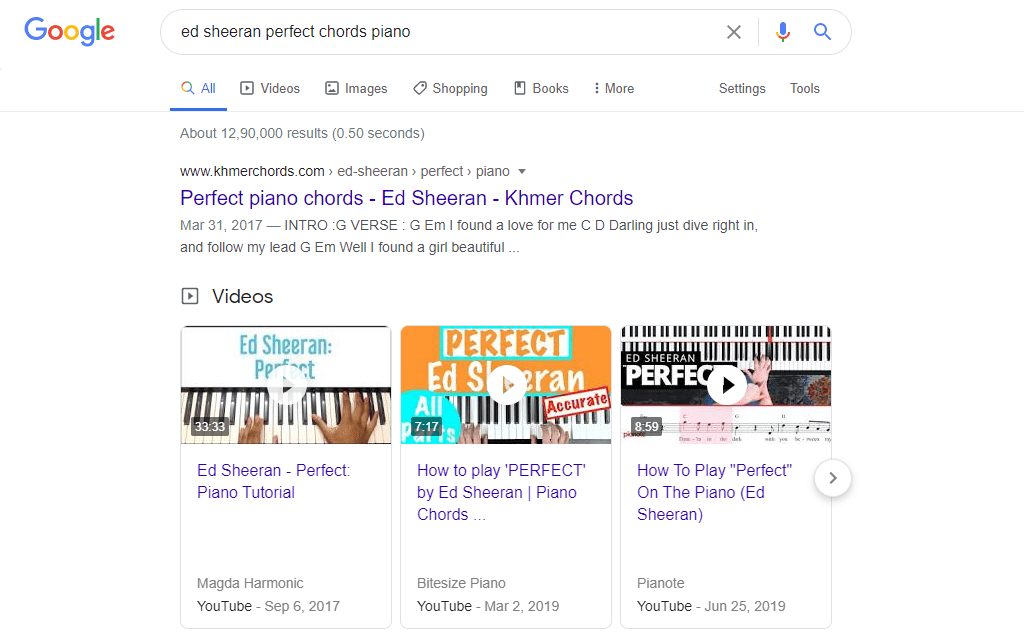Show next videos with carousel arrow
The width and height of the screenshot is (1024, 636).
click(x=833, y=478)
